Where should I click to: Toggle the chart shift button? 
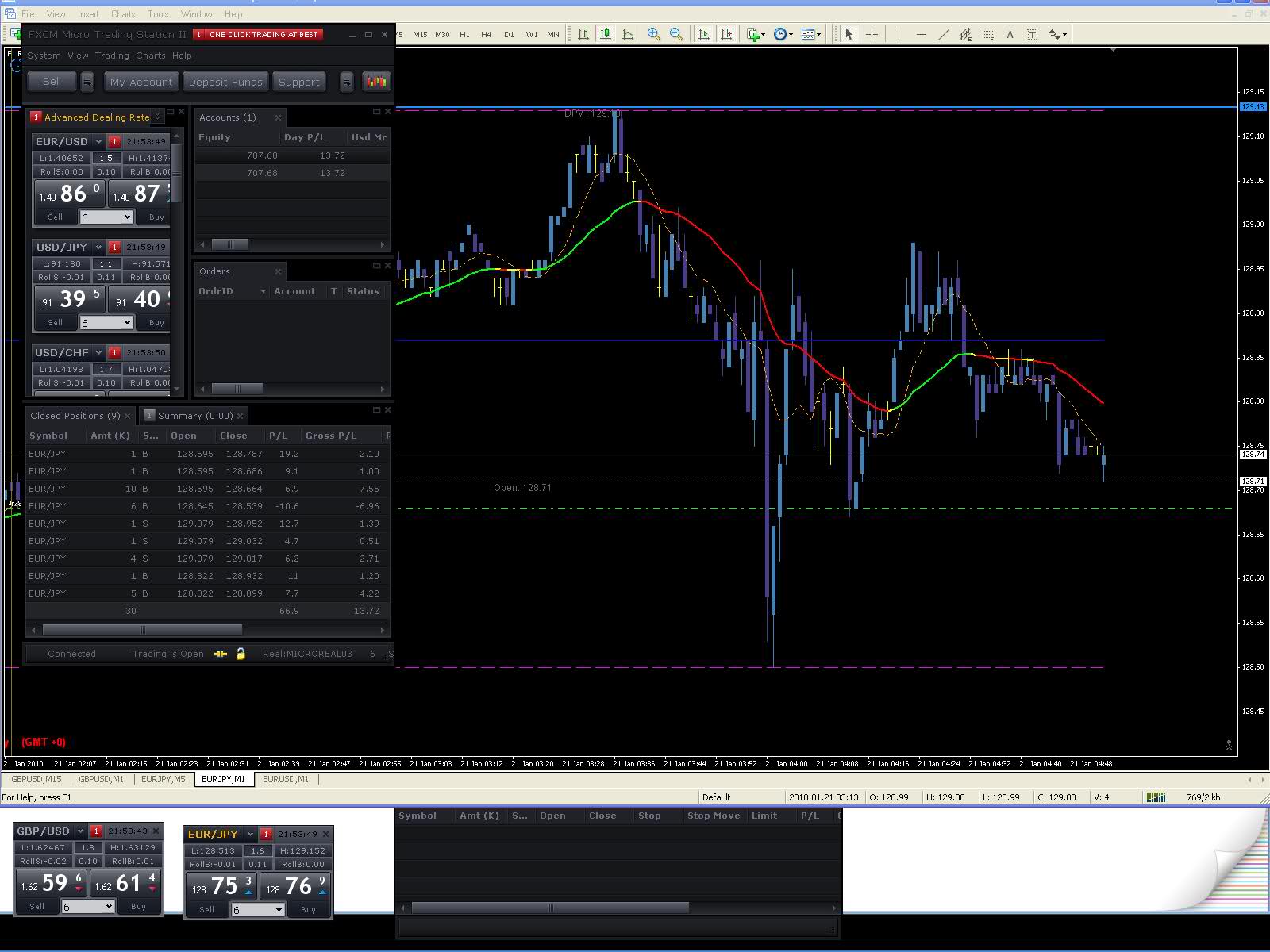coord(725,34)
